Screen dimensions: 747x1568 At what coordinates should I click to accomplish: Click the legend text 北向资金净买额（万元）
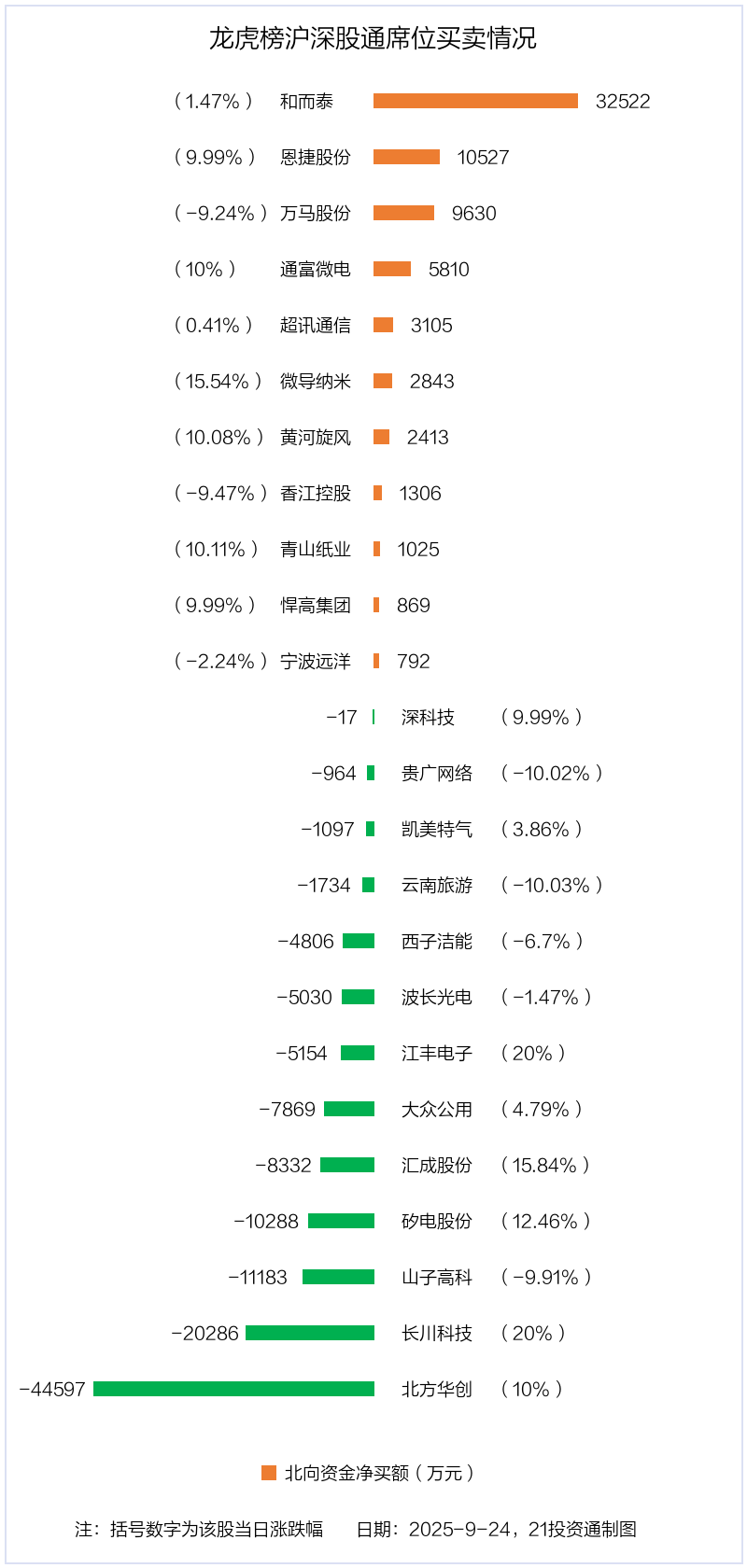click(379, 1473)
